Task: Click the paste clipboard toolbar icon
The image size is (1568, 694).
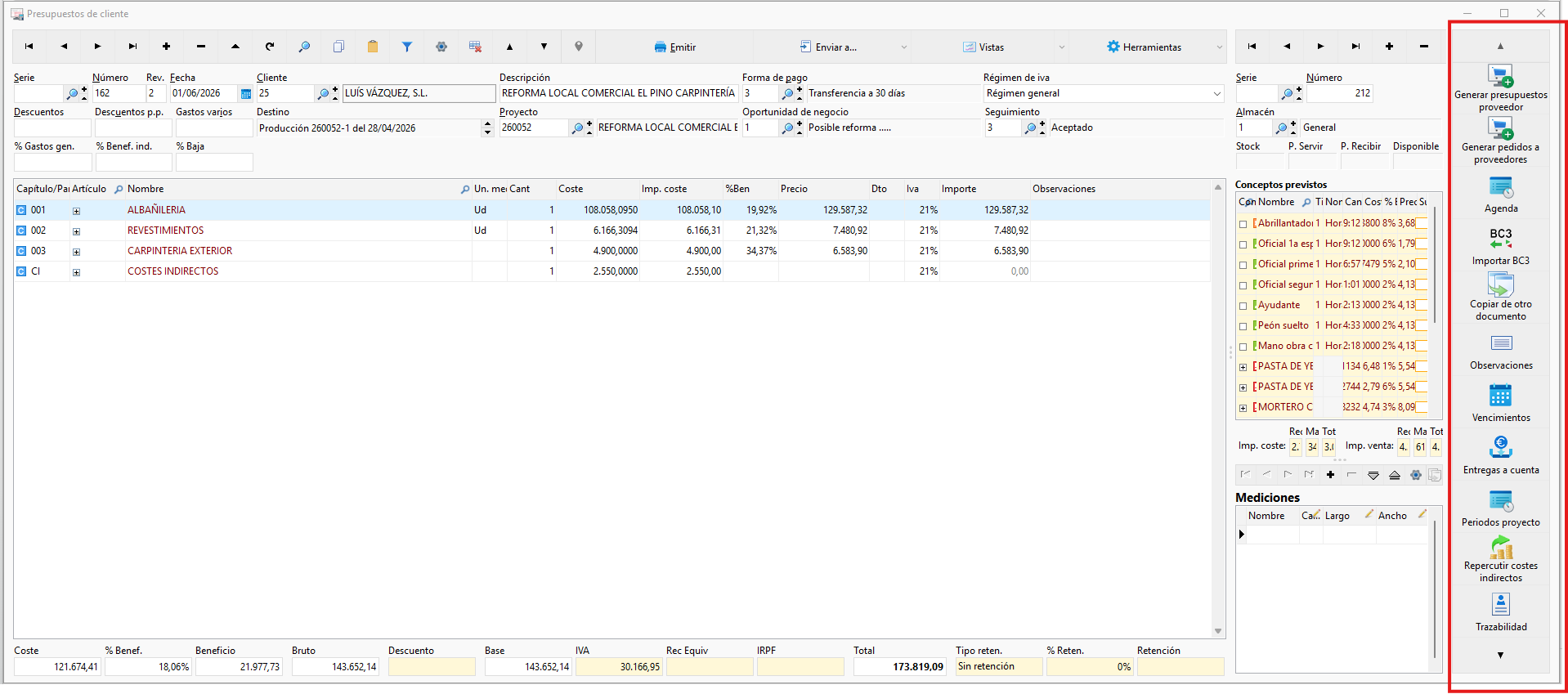Action: point(372,47)
